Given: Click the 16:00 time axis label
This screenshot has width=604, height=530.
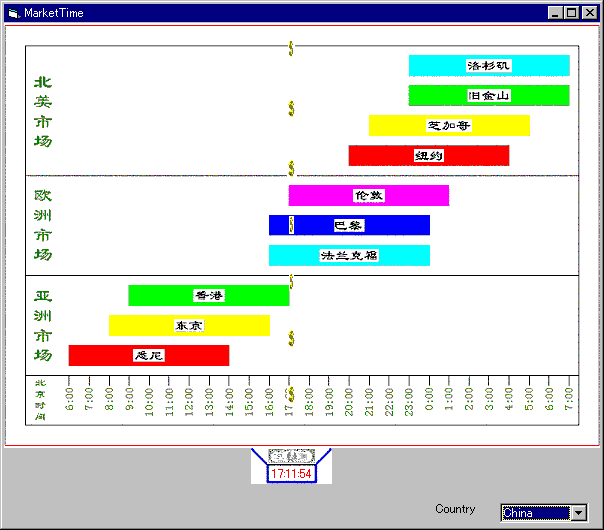Looking at the screenshot, I should [x=269, y=402].
